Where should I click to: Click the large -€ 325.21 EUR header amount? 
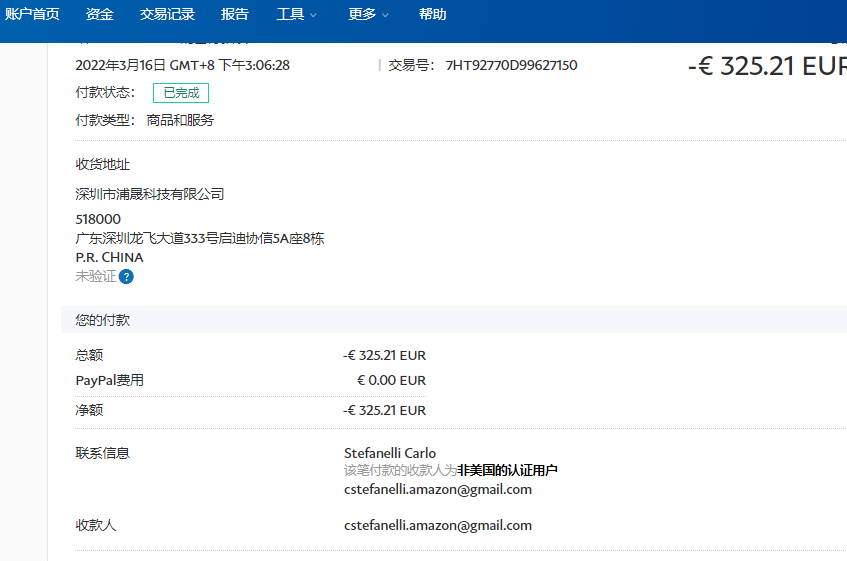766,67
